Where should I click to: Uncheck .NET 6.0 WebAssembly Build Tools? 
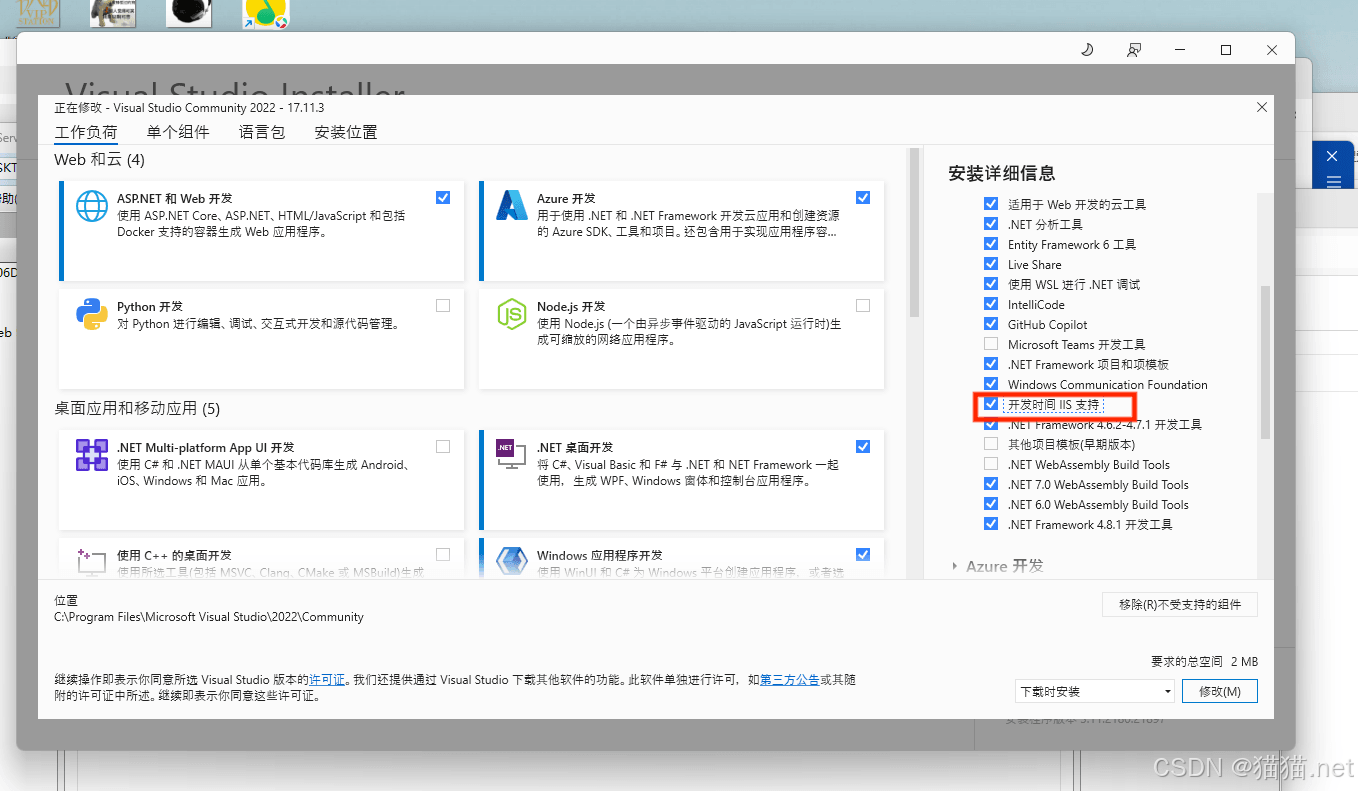991,504
